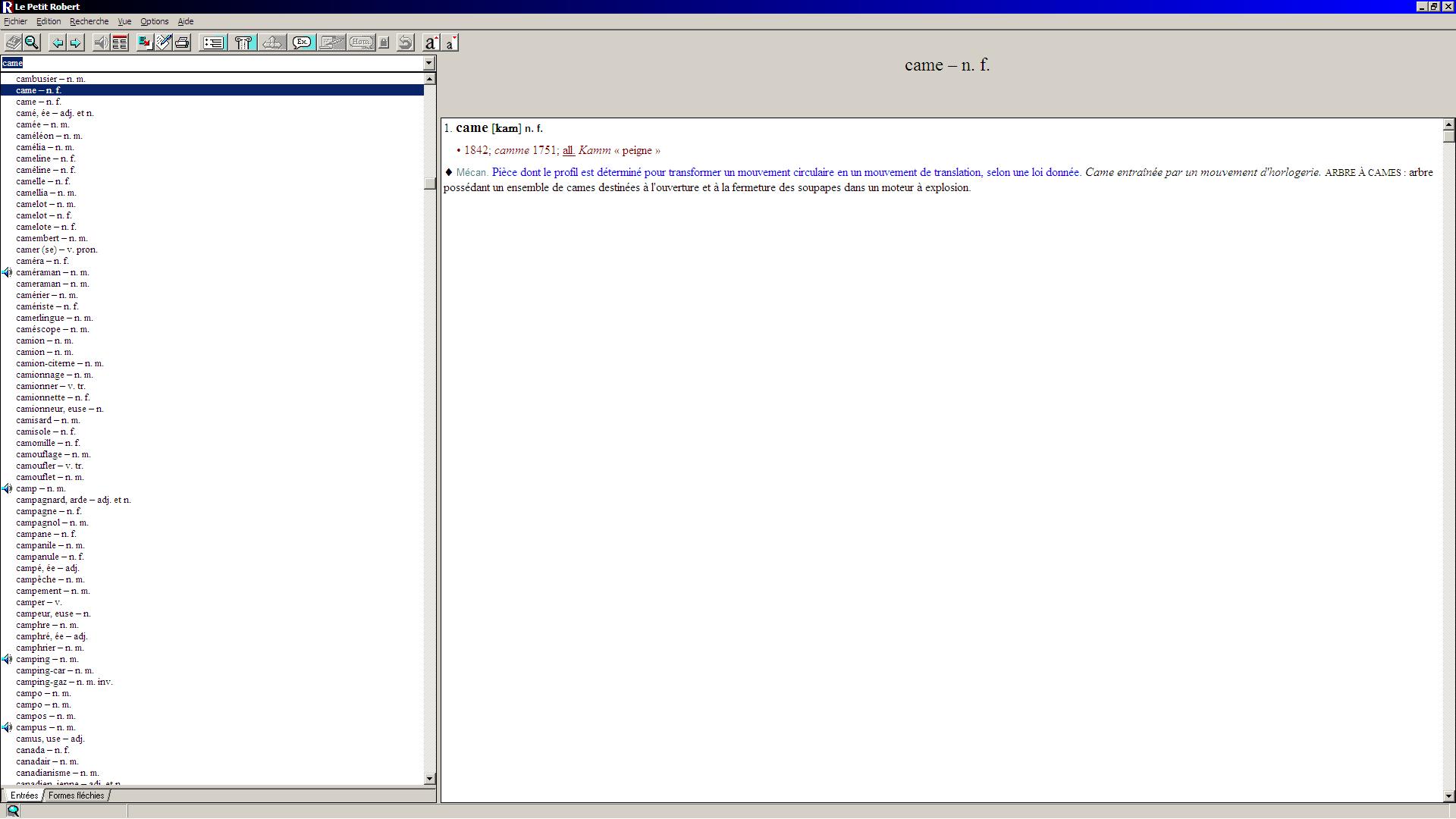Go forward with the right arrow
The image size is (1456, 819).
coord(75,42)
